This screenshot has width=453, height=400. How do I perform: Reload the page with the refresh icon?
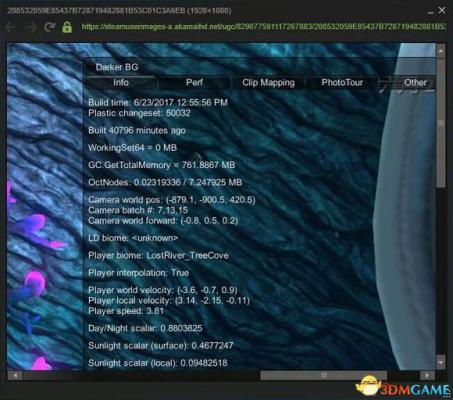tap(49, 27)
